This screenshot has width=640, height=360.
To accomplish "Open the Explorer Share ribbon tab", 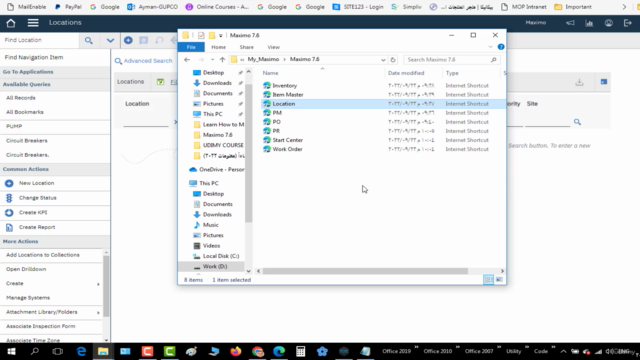I will pyautogui.click(x=247, y=47).
